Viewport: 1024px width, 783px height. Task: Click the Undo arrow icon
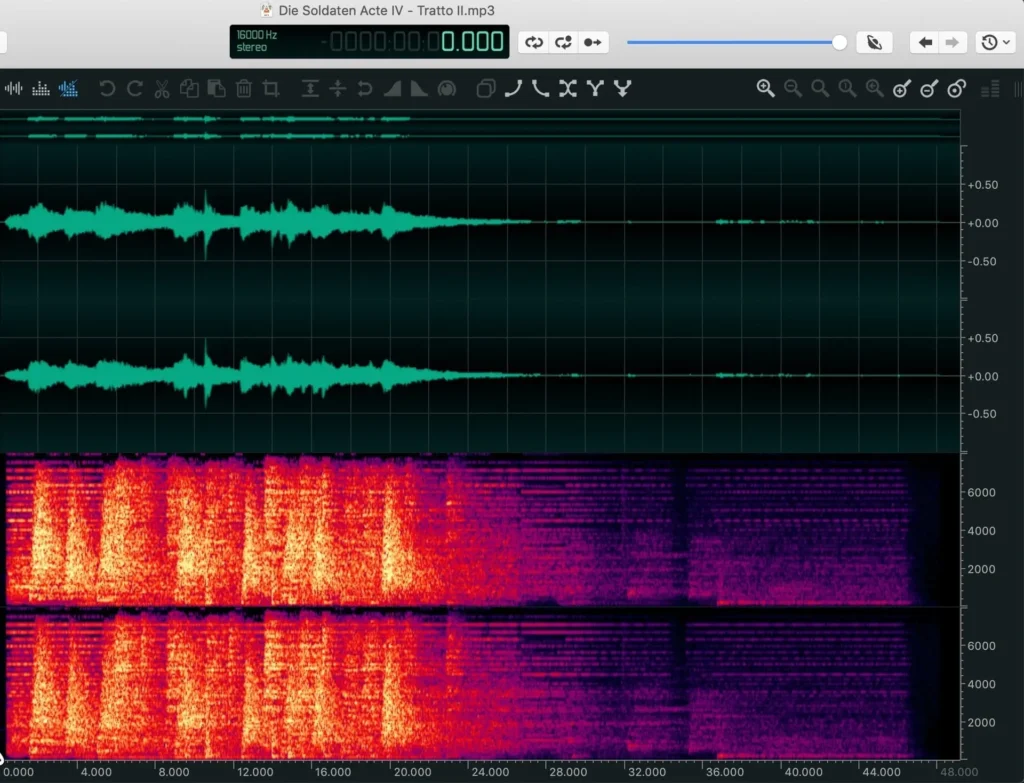pyautogui.click(x=108, y=89)
